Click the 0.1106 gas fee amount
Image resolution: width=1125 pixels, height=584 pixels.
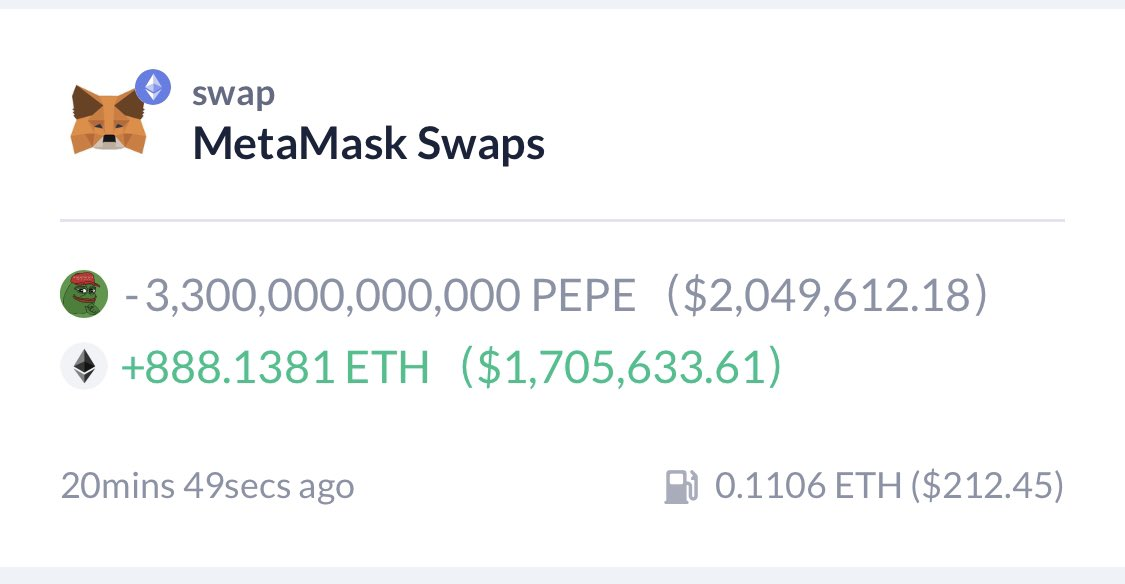pyautogui.click(x=771, y=486)
